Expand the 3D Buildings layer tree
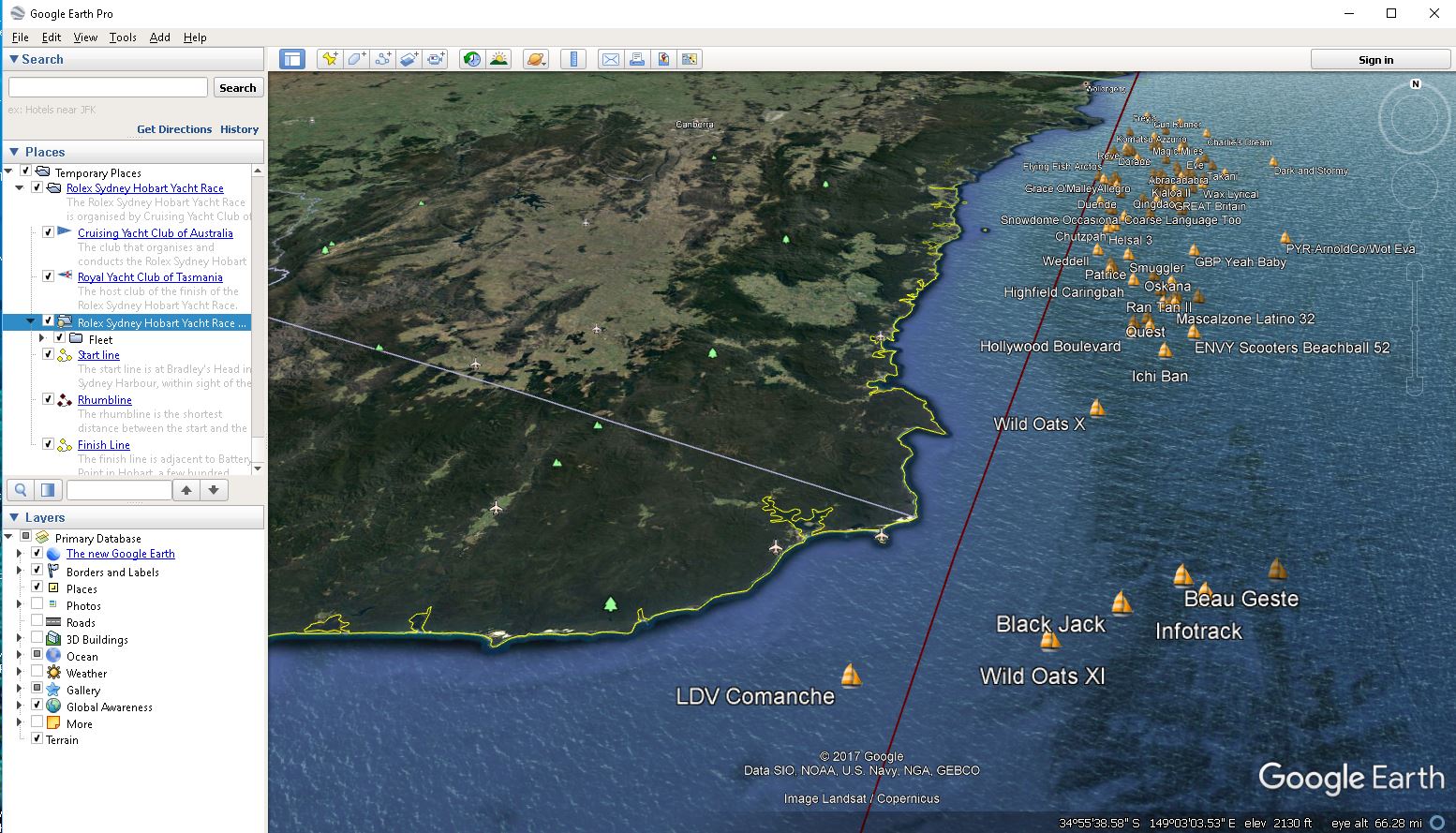Screen dimensions: 1456x833 19,639
